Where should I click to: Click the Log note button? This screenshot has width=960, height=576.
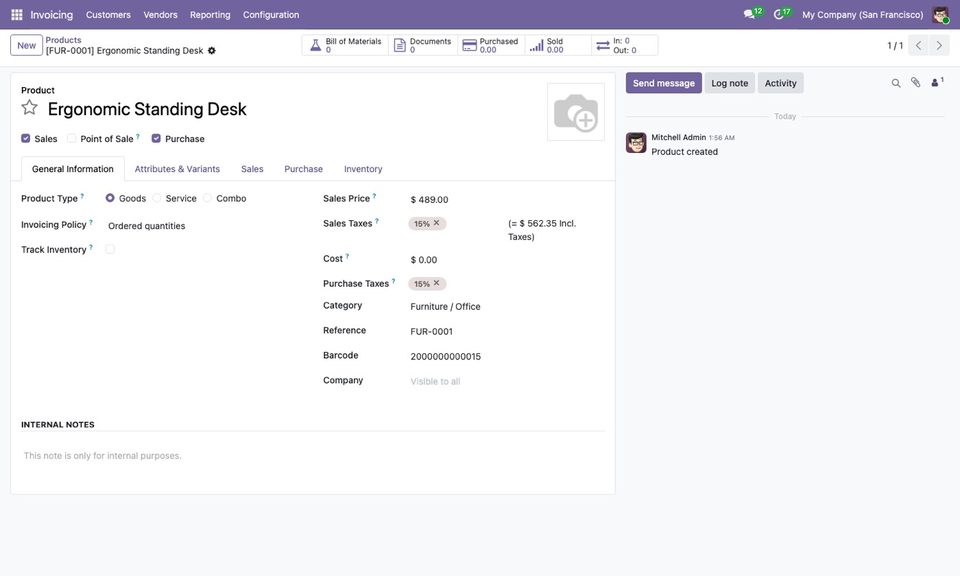pos(730,83)
